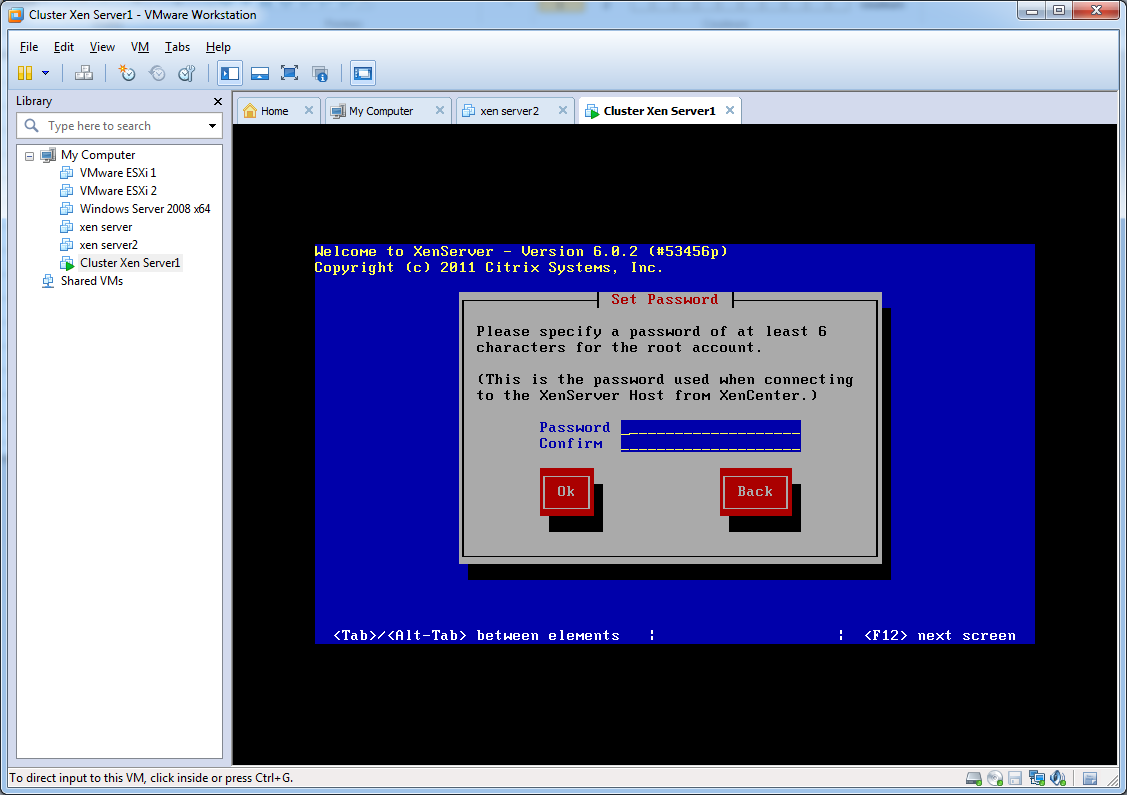Screen dimensions: 1127x795
Task: Switch to the xen server2 tab
Action: point(509,111)
